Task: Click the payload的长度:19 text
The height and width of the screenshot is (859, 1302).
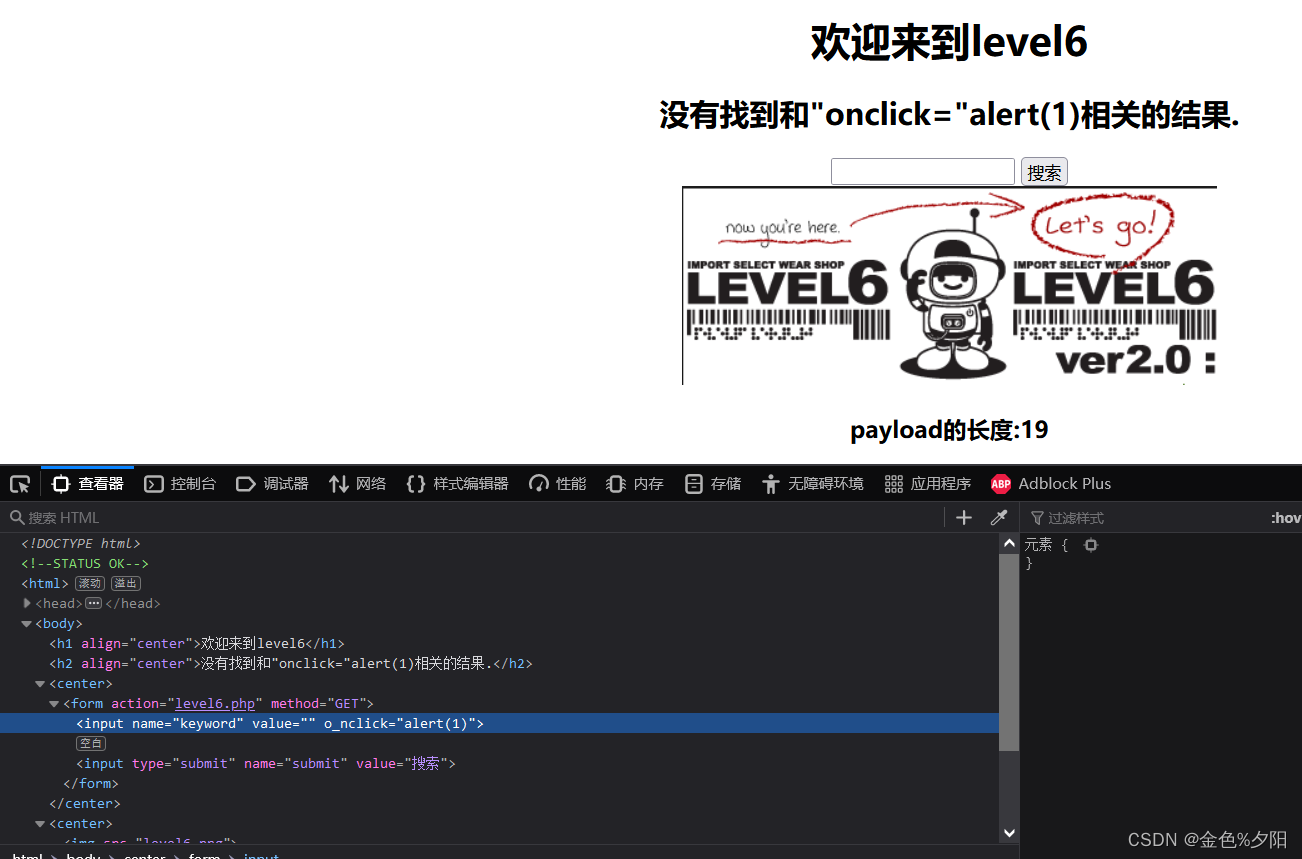Action: [x=949, y=430]
